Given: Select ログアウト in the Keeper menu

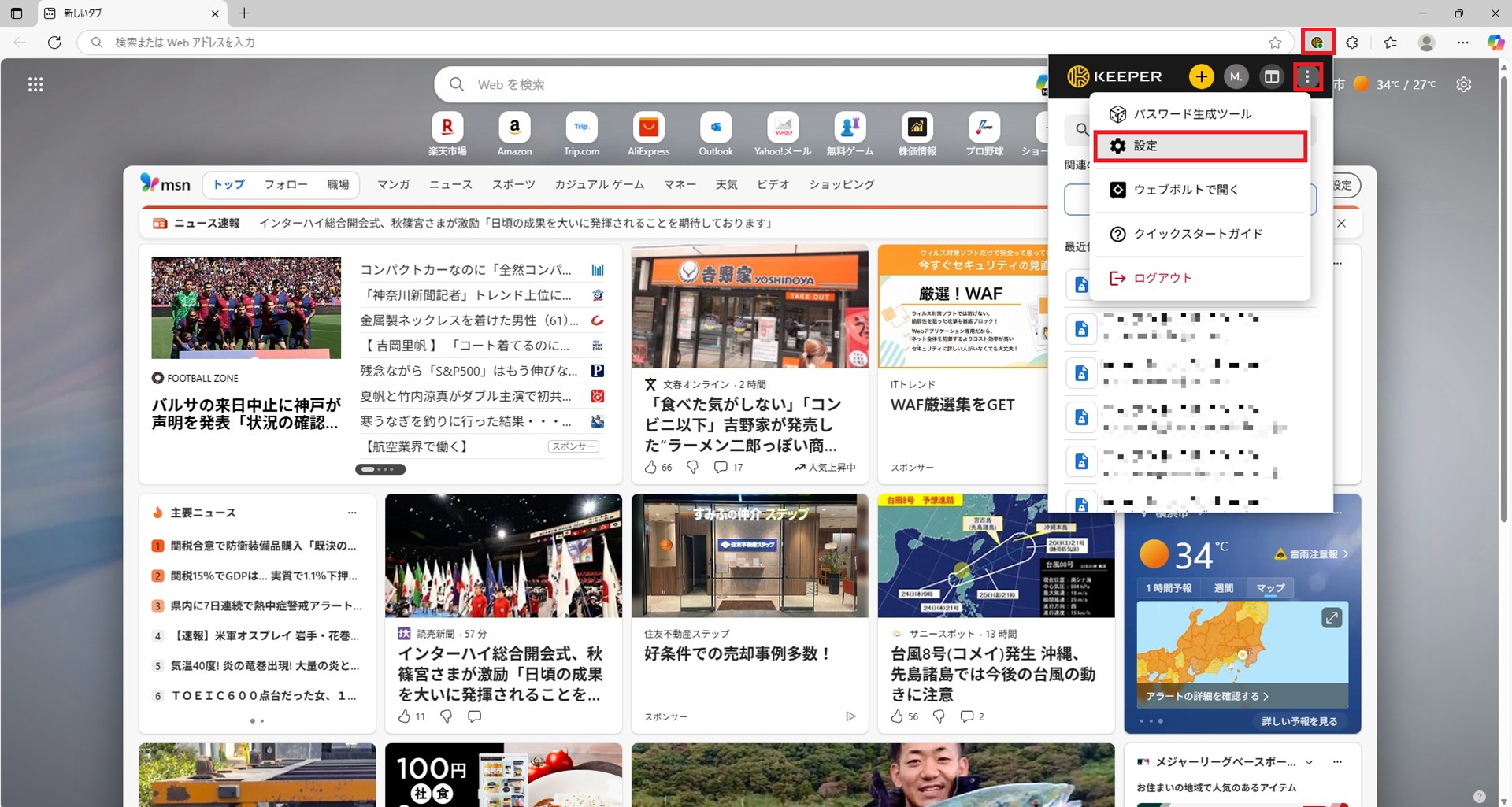Looking at the screenshot, I should [1162, 278].
